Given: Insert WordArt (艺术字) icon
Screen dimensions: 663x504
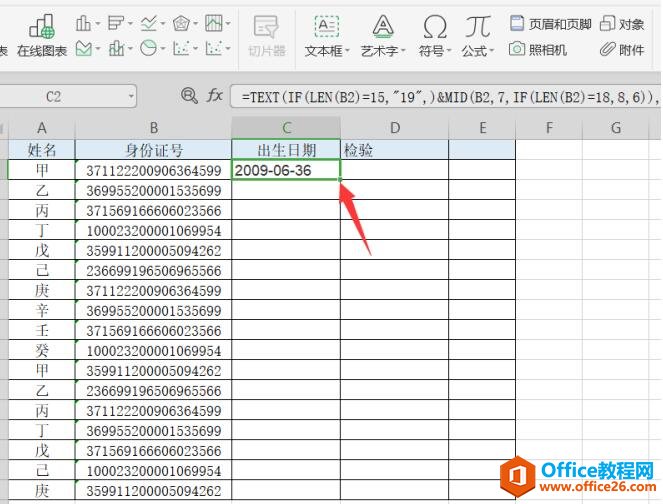Looking at the screenshot, I should click(x=383, y=26).
